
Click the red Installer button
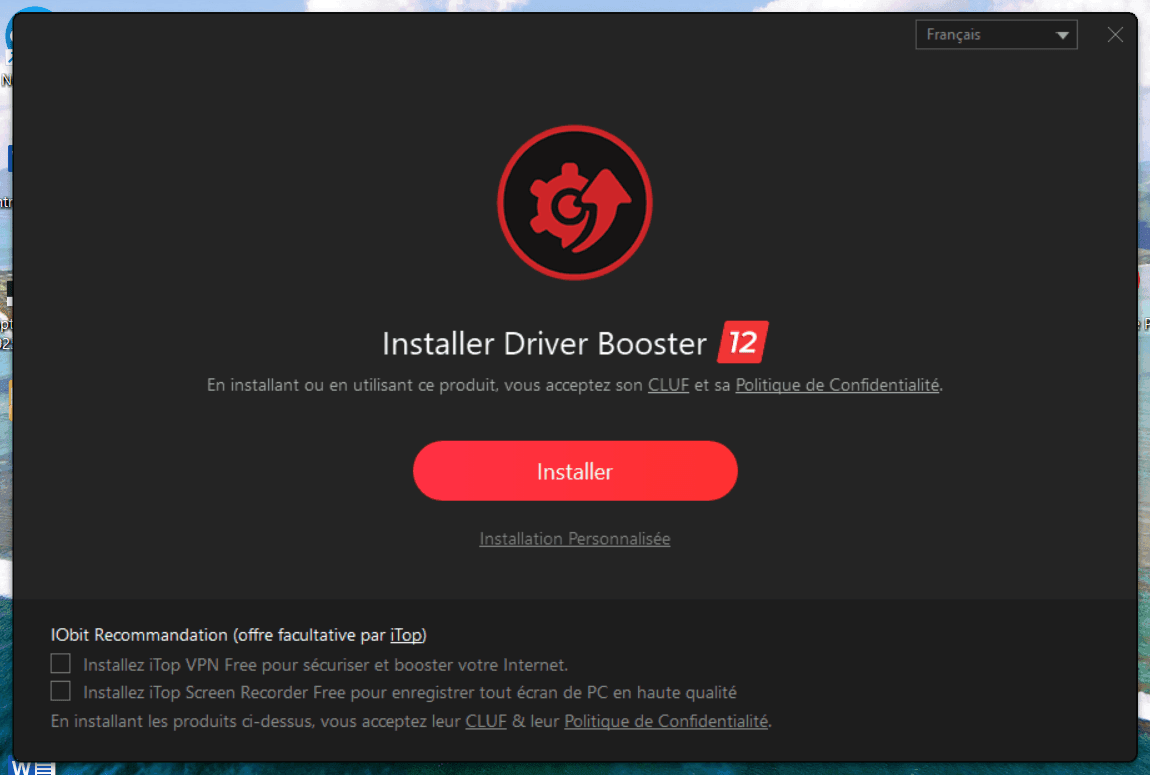pos(575,471)
